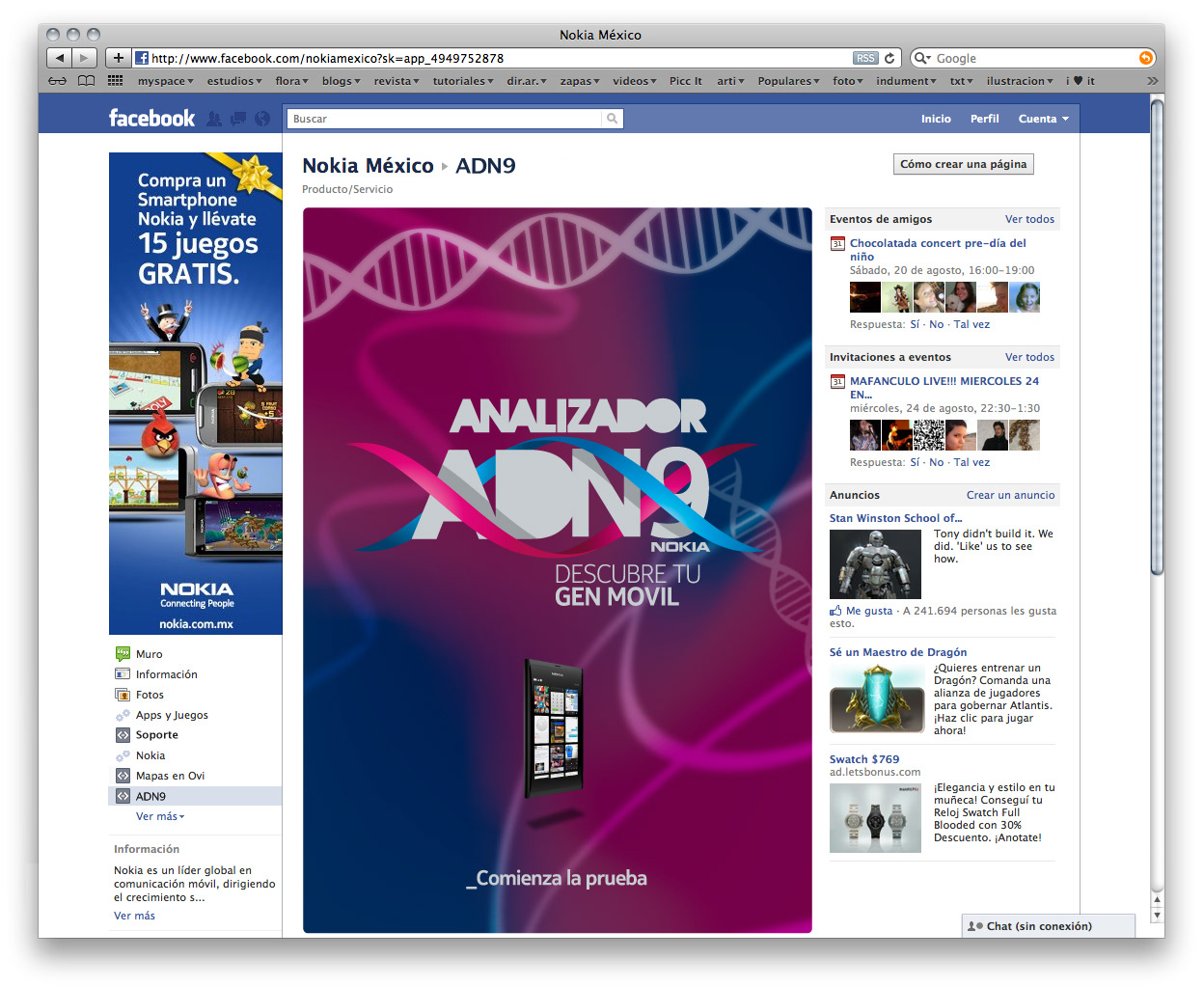Expand Ver más in sidebar navigation
Image resolution: width=1204 pixels, height=986 pixels.
pos(160,816)
